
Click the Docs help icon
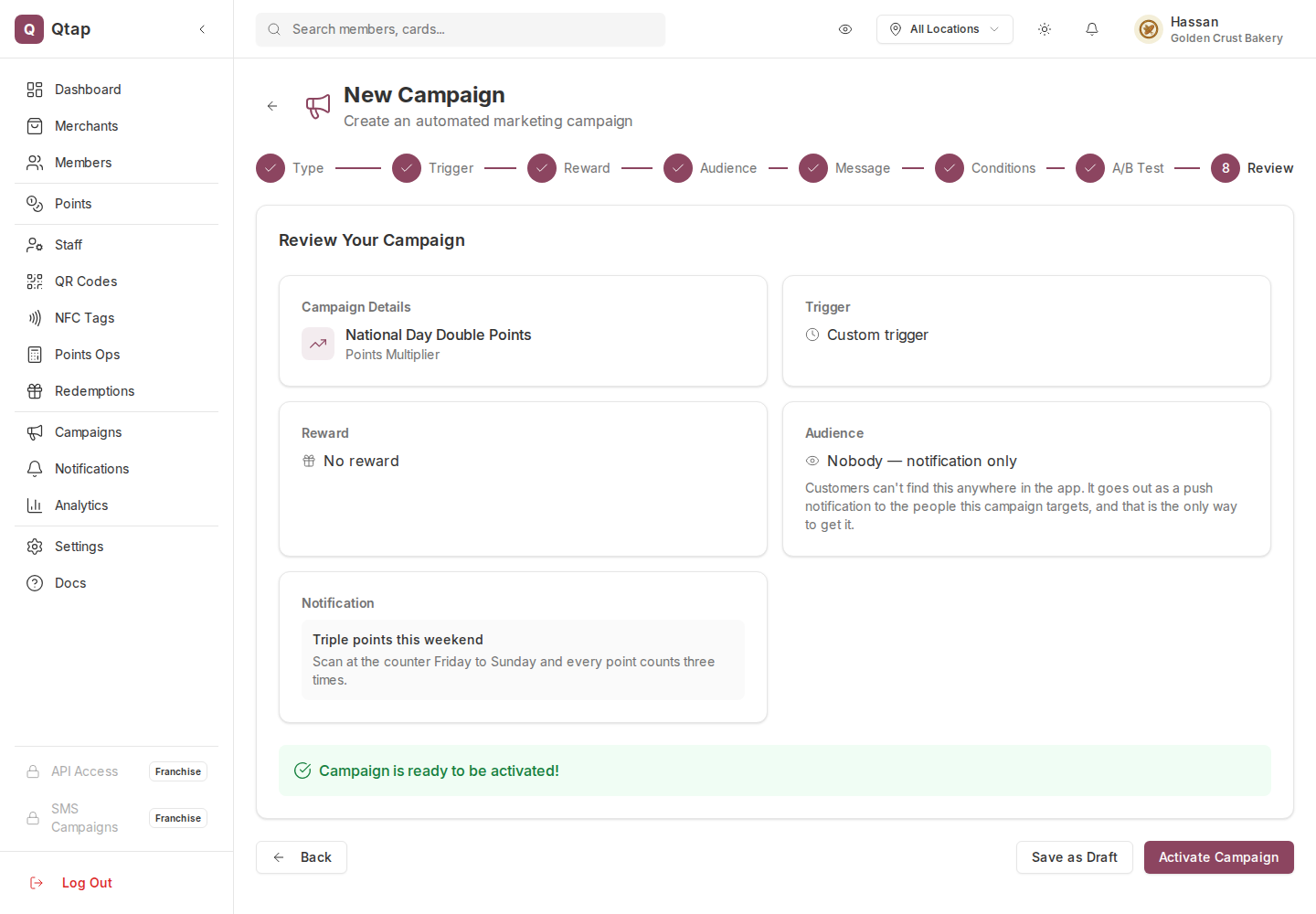35,583
